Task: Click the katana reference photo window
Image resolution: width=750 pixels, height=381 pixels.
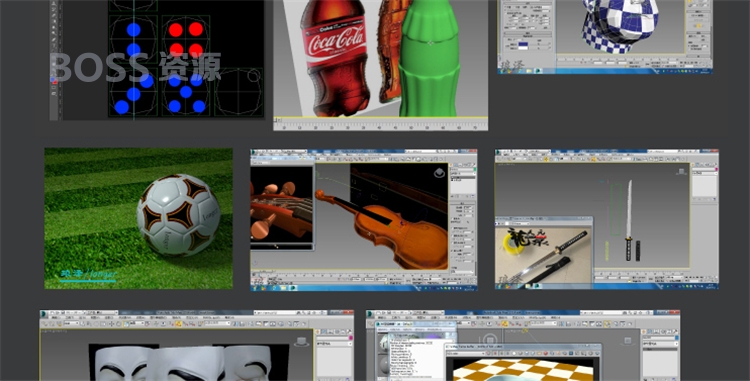Action: [544, 252]
